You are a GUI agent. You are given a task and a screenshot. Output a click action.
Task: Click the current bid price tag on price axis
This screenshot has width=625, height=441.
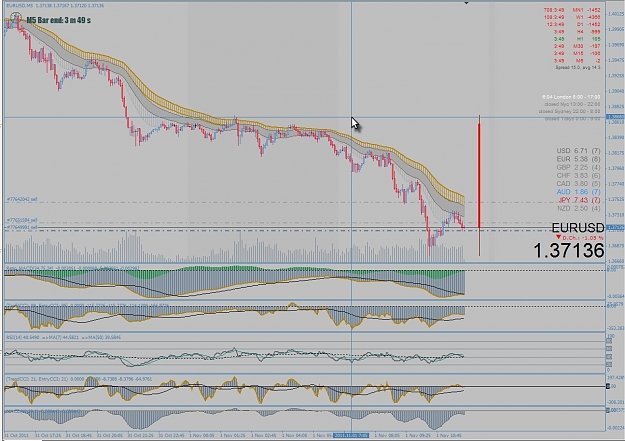[x=615, y=227]
